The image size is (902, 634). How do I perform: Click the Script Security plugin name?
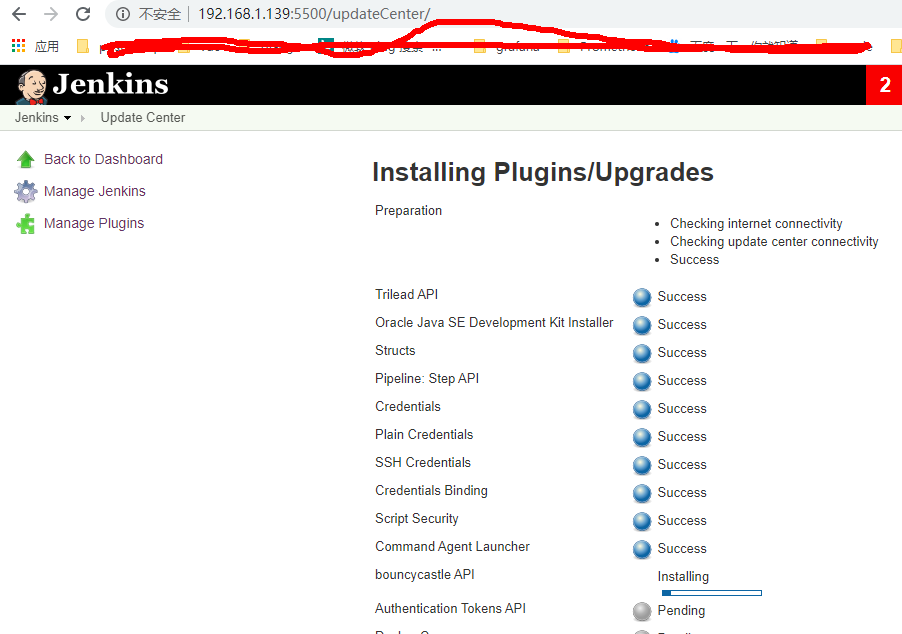417,518
